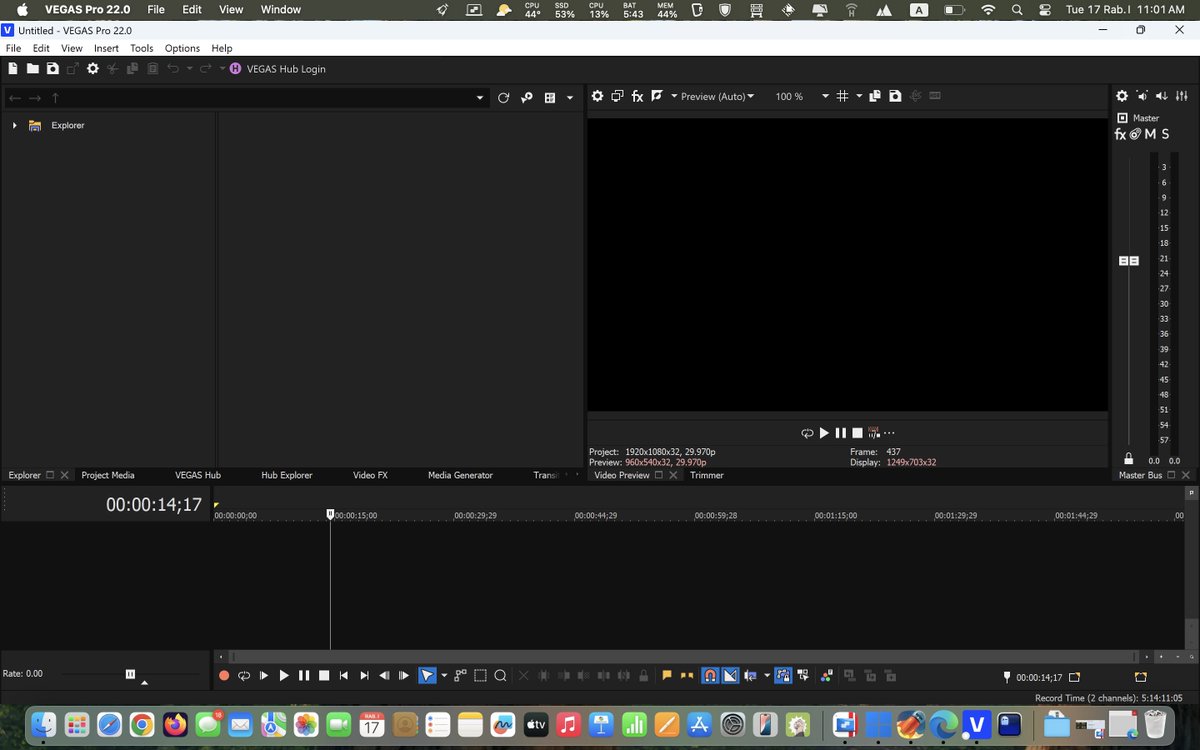Click the automation settings icon next to Master FX
This screenshot has height=750, width=1200.
[x=1135, y=134]
